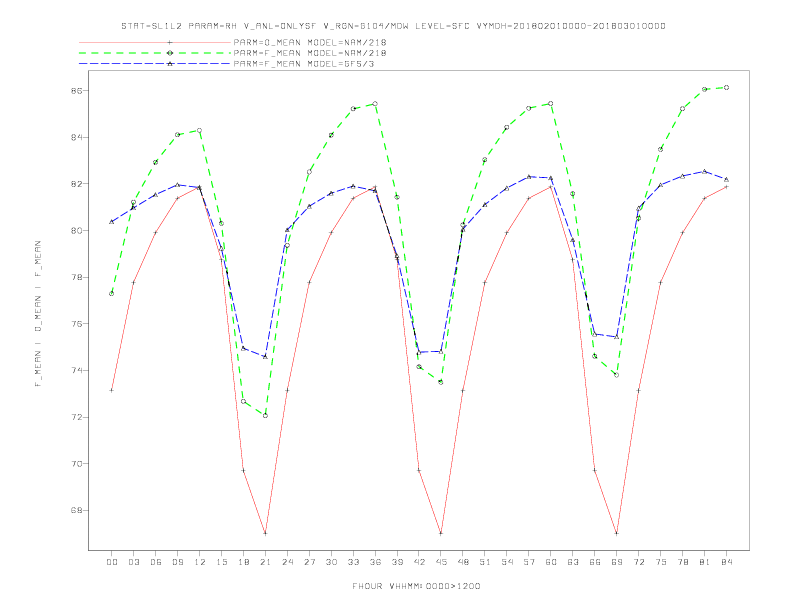Click x-axis tick label 78

683,562
